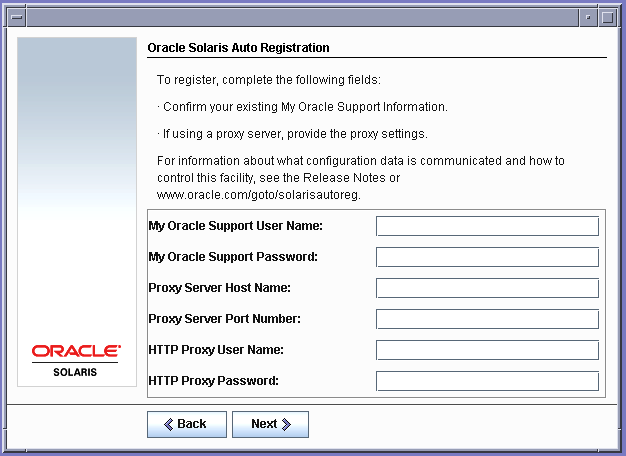The width and height of the screenshot is (626, 456).
Task: Go to the previous step with Back
Action: tap(187, 424)
